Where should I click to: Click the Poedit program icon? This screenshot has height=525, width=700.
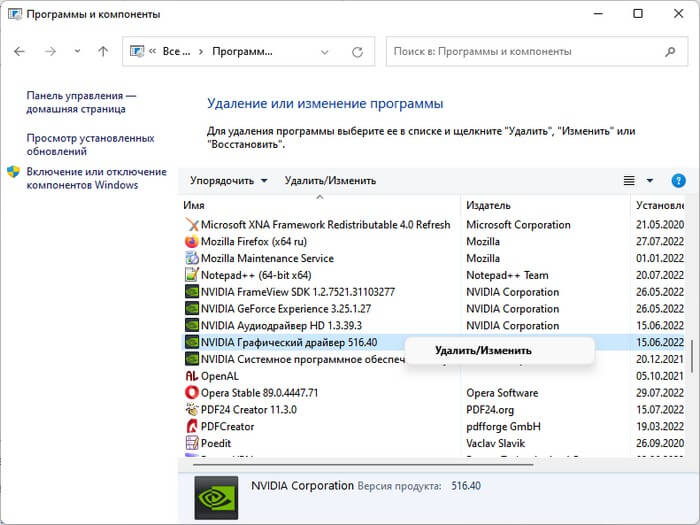[192, 443]
